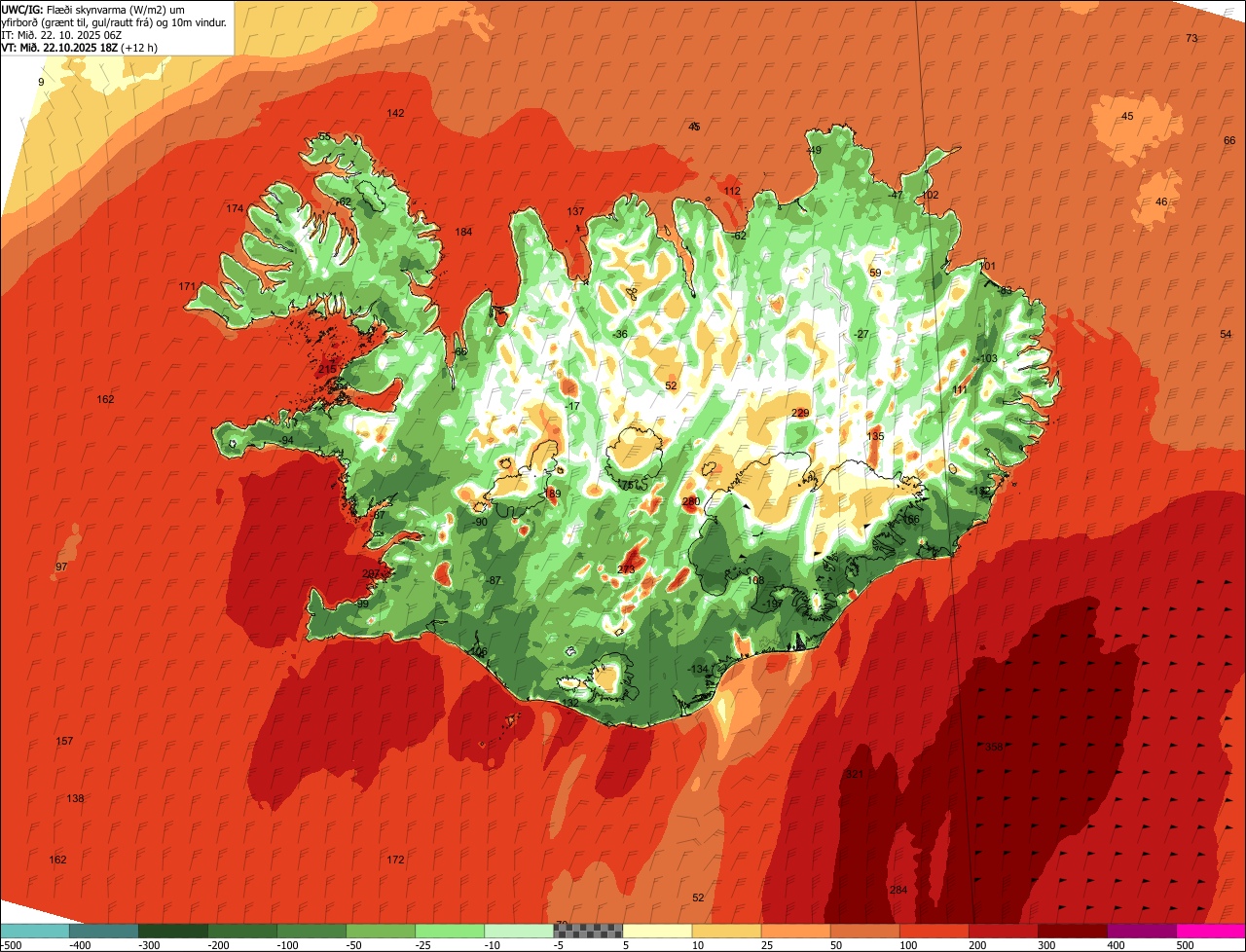The width and height of the screenshot is (1246, 952).
Task: Click the map value 54
Action: tap(1226, 334)
